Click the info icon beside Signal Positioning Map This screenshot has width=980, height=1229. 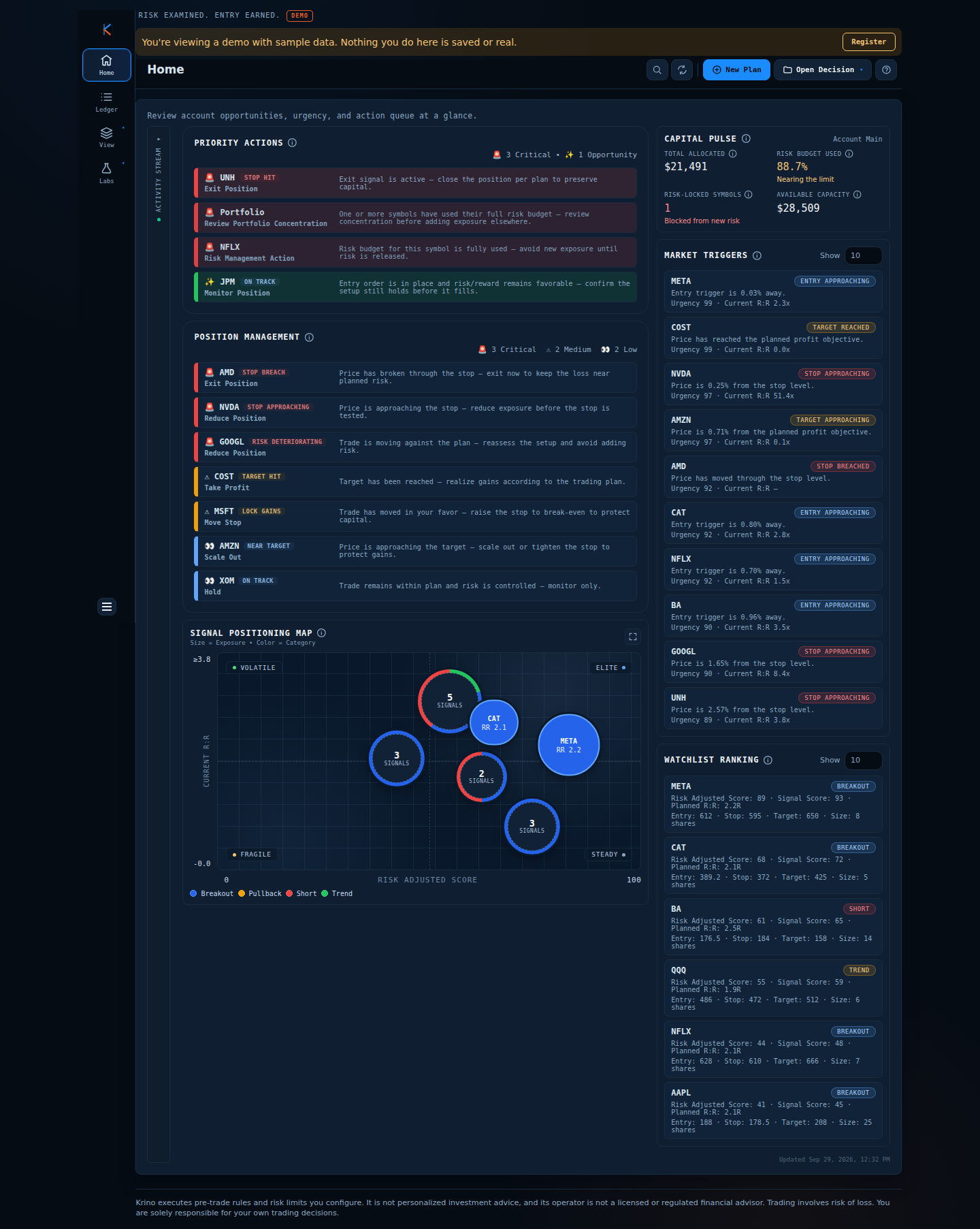pos(321,633)
